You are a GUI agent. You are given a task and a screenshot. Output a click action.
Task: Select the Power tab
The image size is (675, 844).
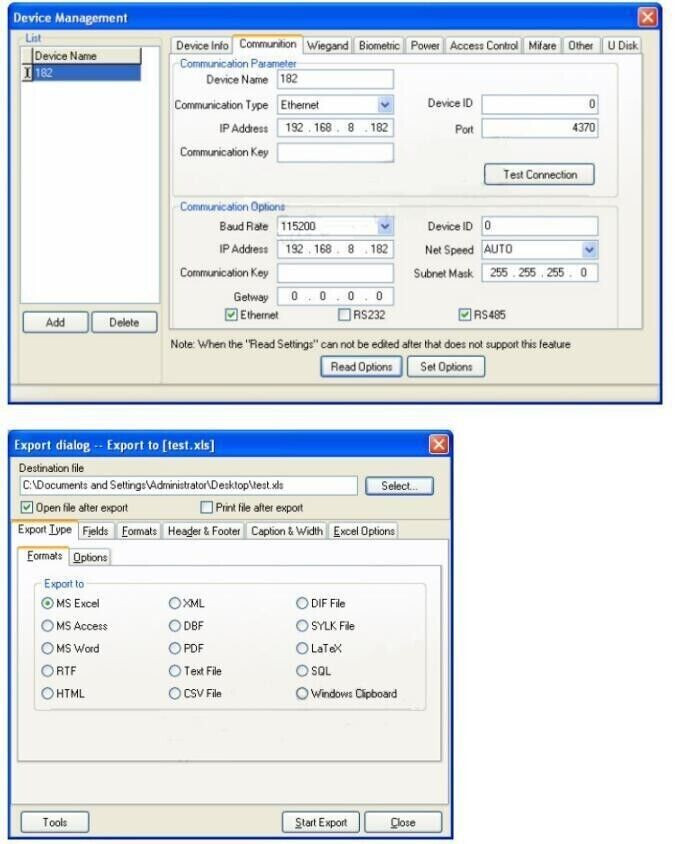pyautogui.click(x=425, y=46)
